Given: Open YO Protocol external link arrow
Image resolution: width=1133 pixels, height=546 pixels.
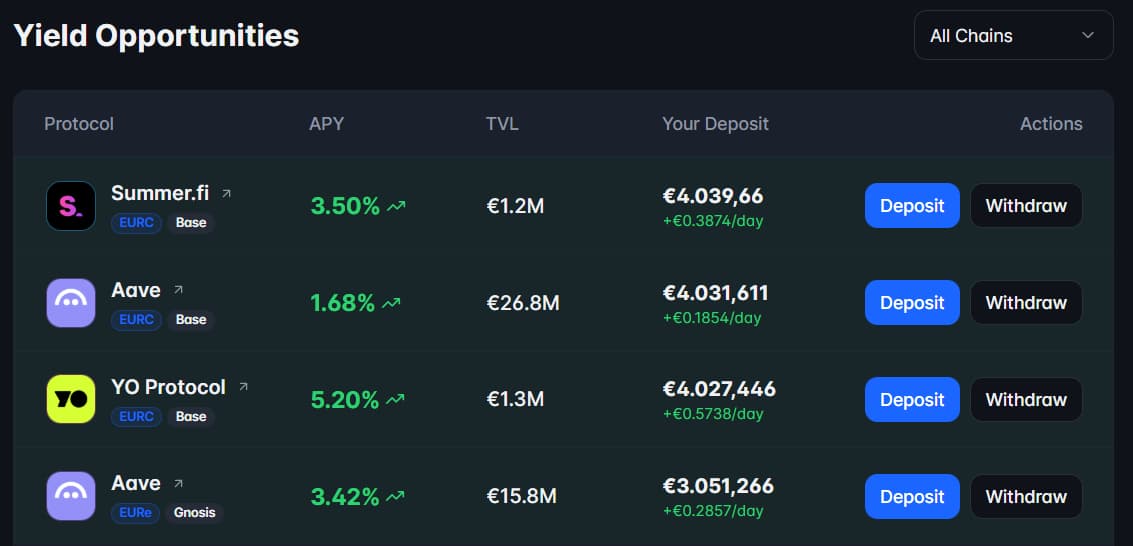Looking at the screenshot, I should pos(243,387).
